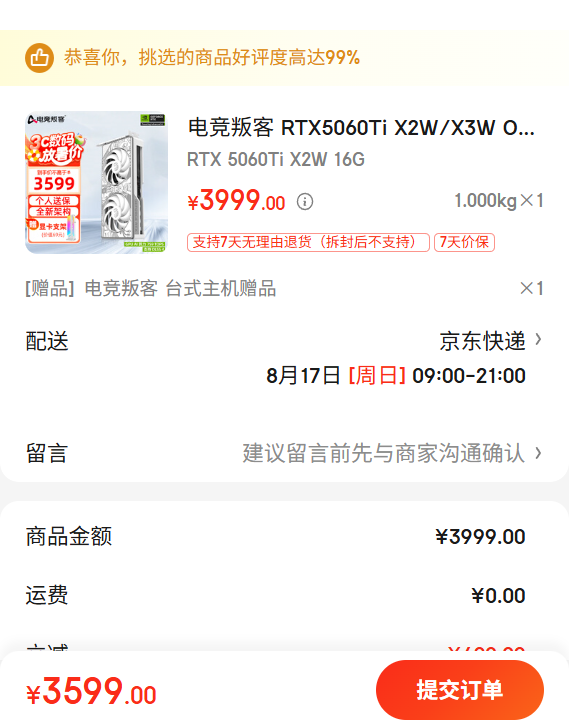The height and width of the screenshot is (724, 569).
Task: Open the 赠品 电竞叛客 台式主机赠品 row
Action: point(284,289)
